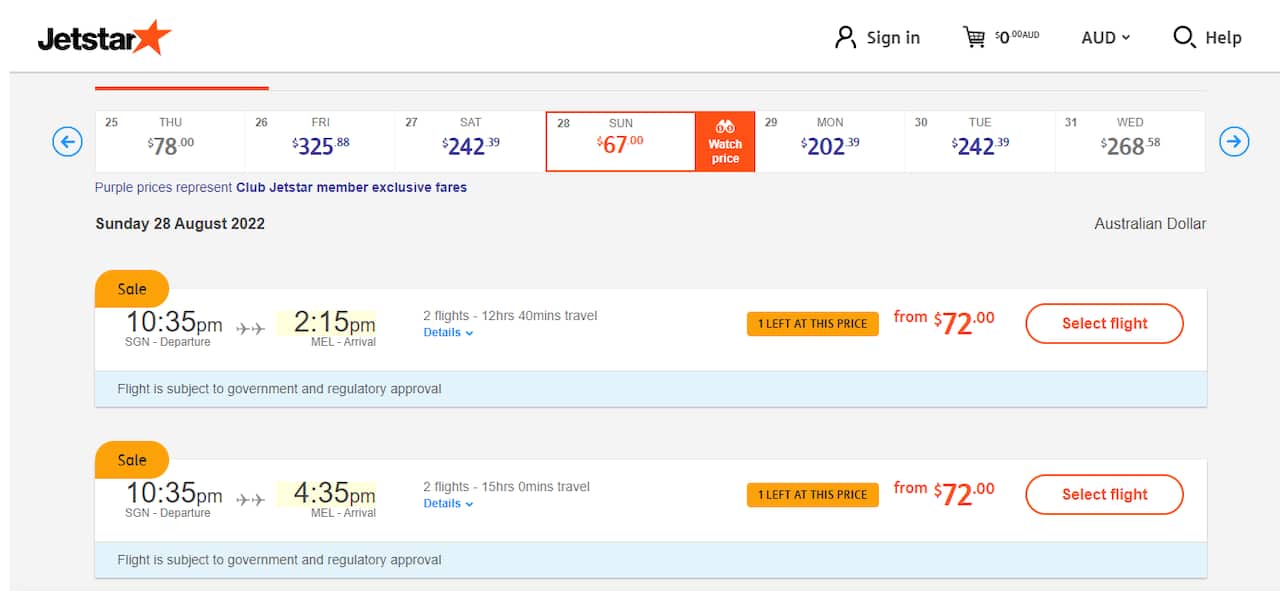Viewport: 1280px width, 591px height.
Task: Go to next dates with right arrow
Action: pyautogui.click(x=1234, y=142)
